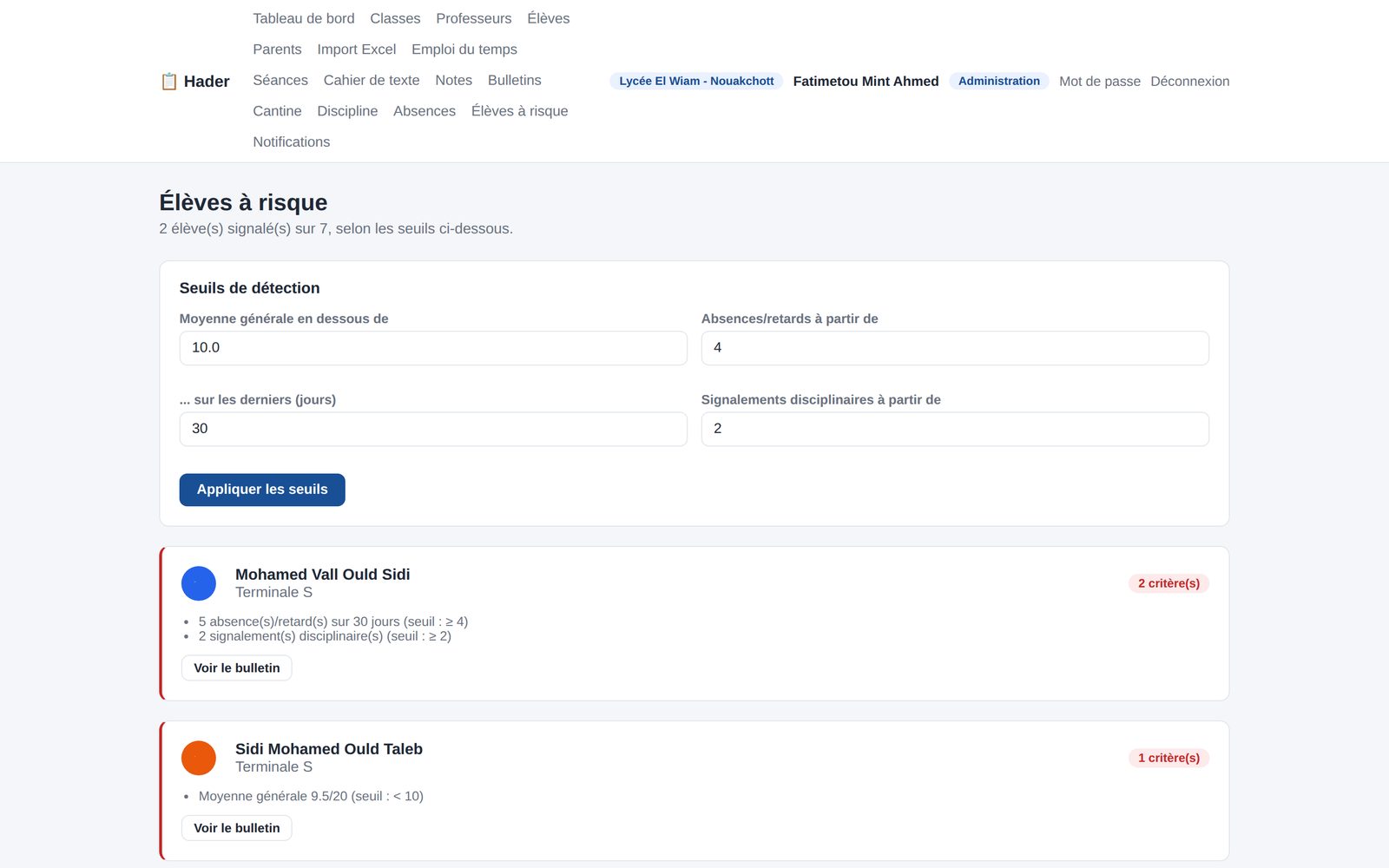Navigate to the Élèves page
The image size is (1389, 868).
pyautogui.click(x=549, y=18)
